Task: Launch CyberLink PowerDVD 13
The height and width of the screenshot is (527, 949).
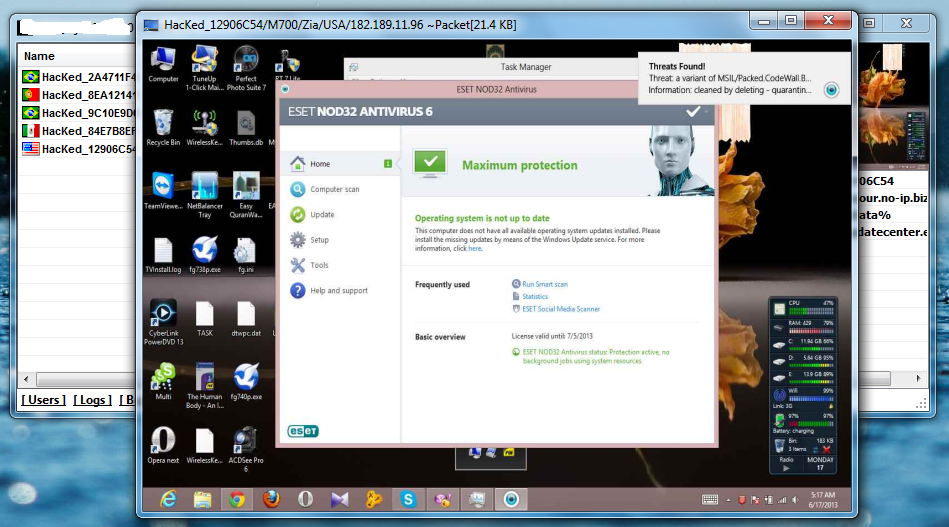Action: (163, 322)
